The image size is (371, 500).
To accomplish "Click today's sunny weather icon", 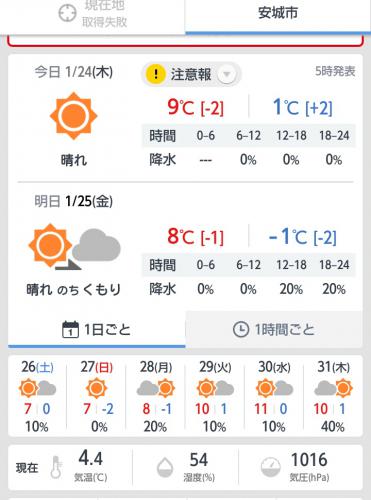I will click(73, 116).
